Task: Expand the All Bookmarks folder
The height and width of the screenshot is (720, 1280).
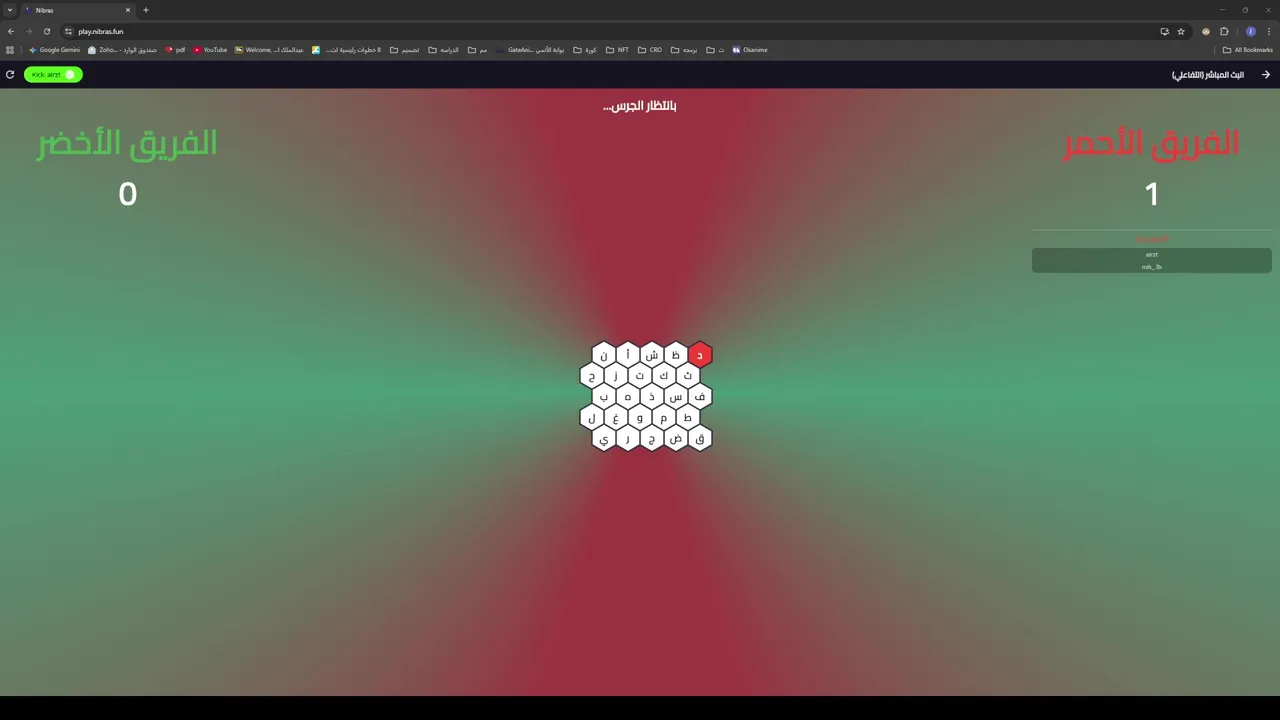Action: pyautogui.click(x=1248, y=50)
